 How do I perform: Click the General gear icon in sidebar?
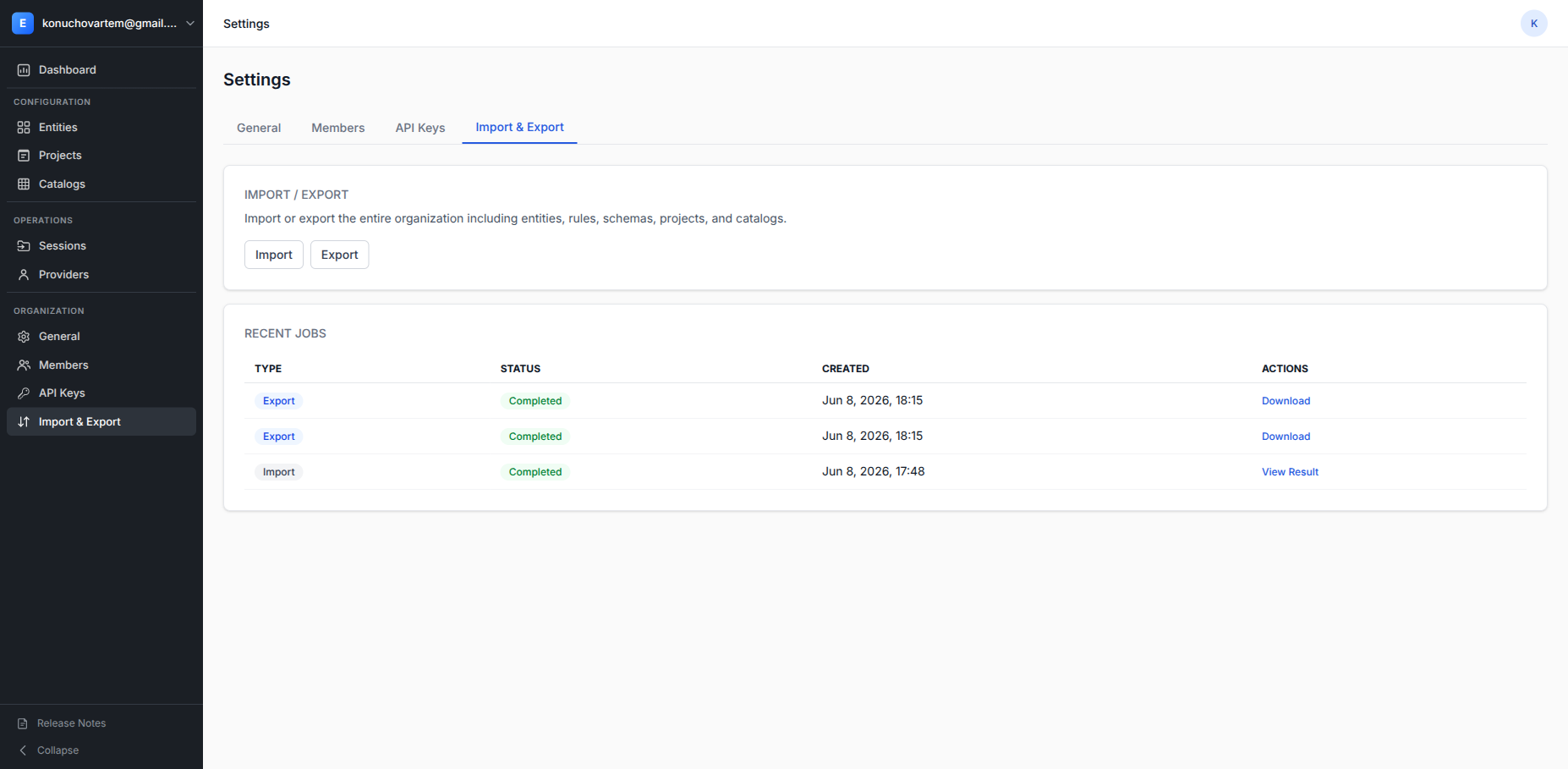tap(24, 337)
